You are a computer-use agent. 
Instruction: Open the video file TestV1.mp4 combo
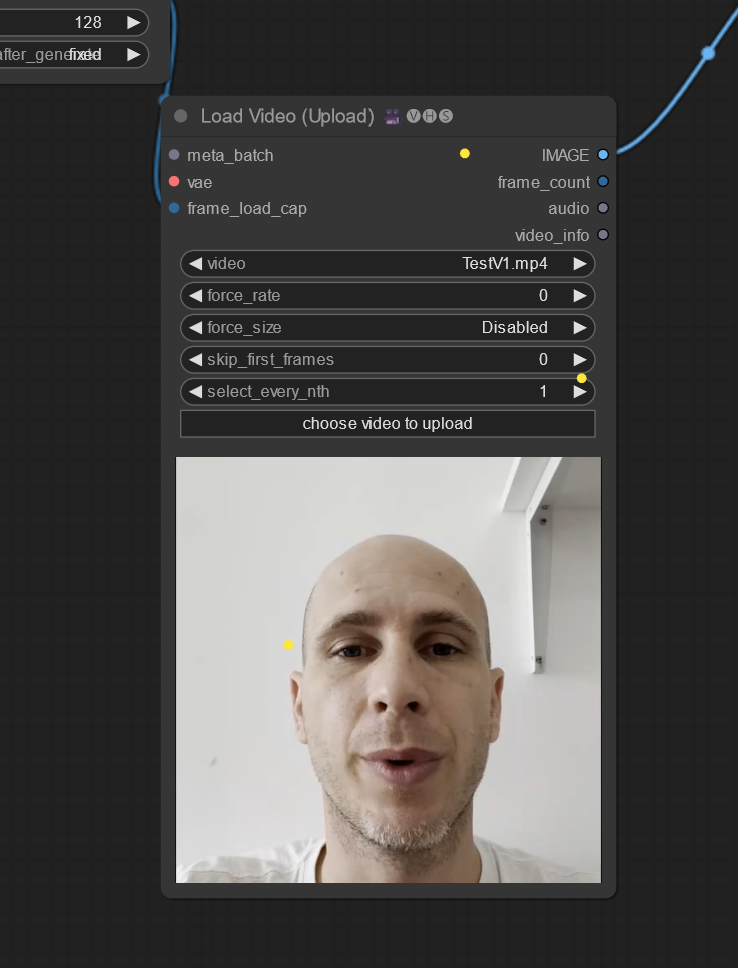click(x=388, y=264)
